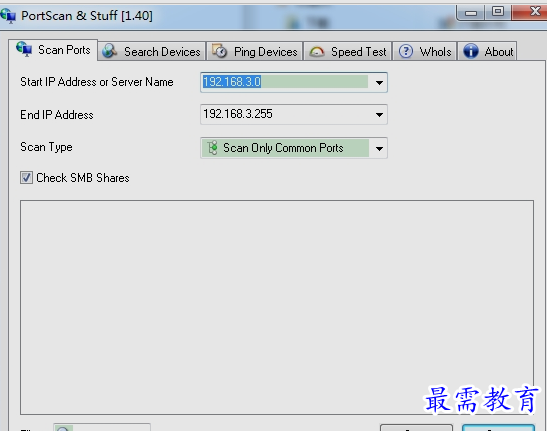This screenshot has width=547, height=431.
Task: Click the Start IP Address or Server Name label
Action: [97, 82]
